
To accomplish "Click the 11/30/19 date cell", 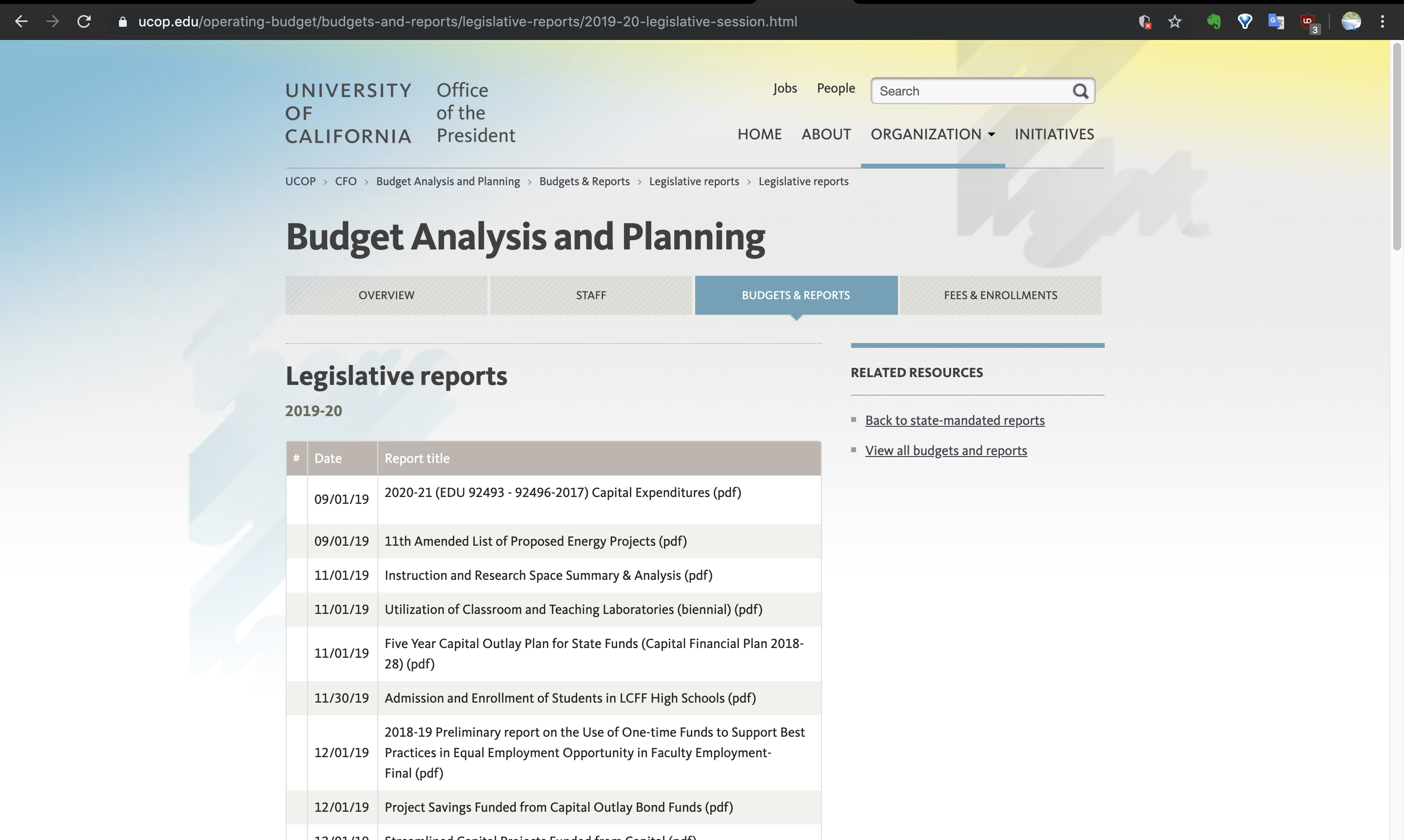I will (342, 698).
